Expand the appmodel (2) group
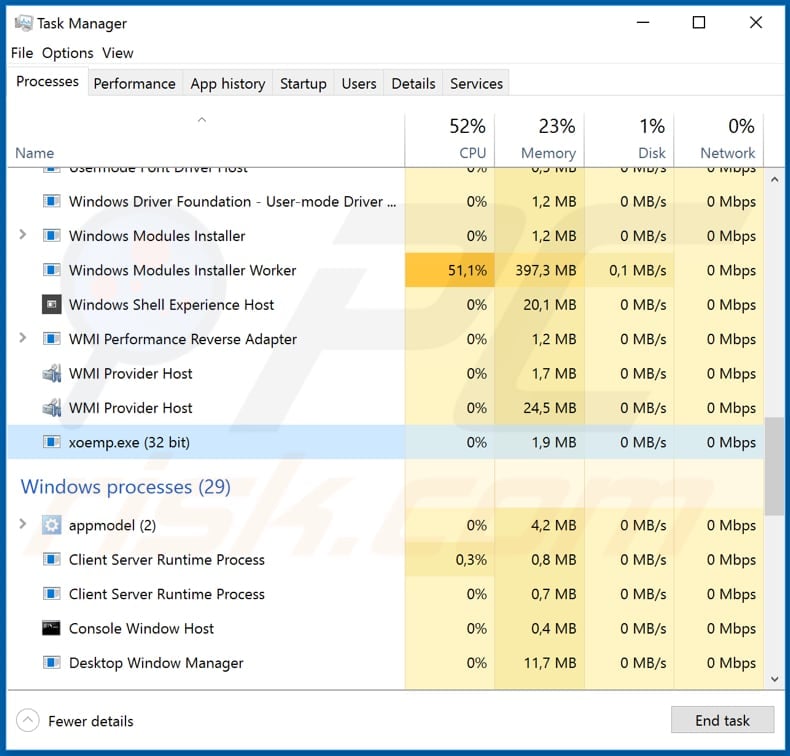This screenshot has width=790, height=756. click(23, 524)
